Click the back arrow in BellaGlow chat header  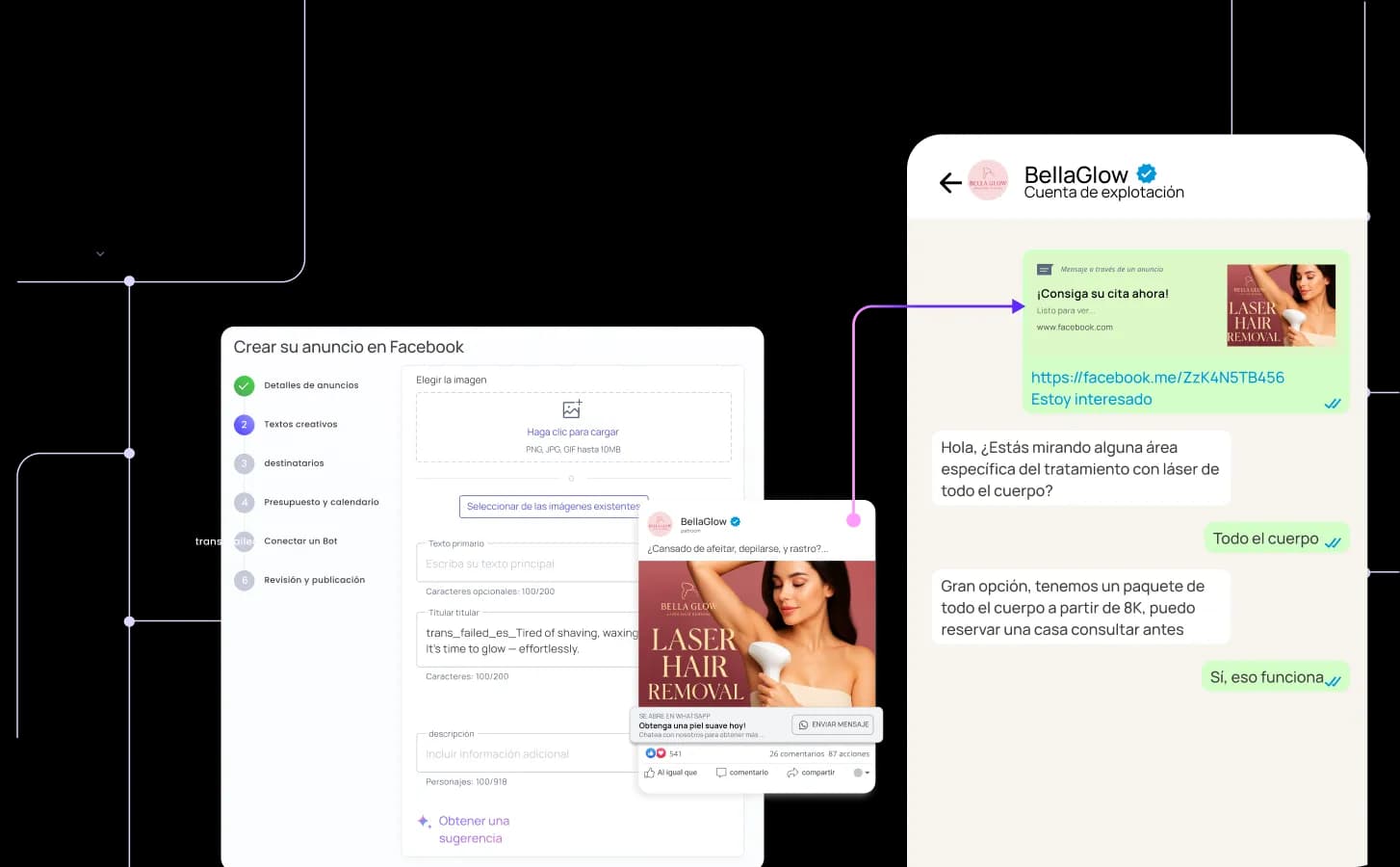tap(950, 183)
